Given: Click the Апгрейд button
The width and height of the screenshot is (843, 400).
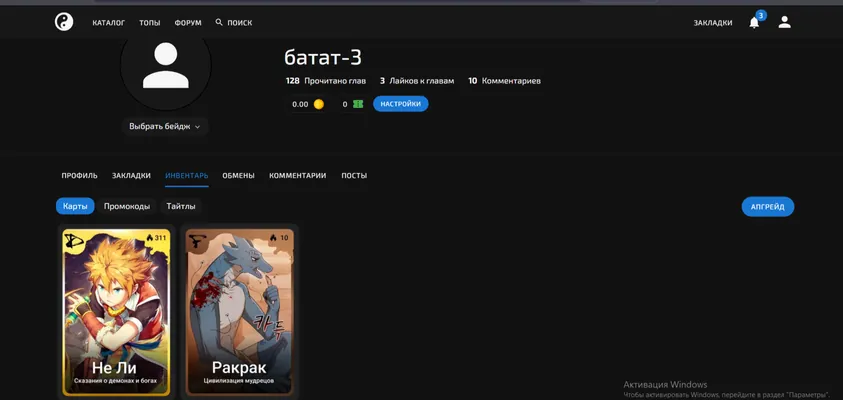Looking at the screenshot, I should 768,206.
